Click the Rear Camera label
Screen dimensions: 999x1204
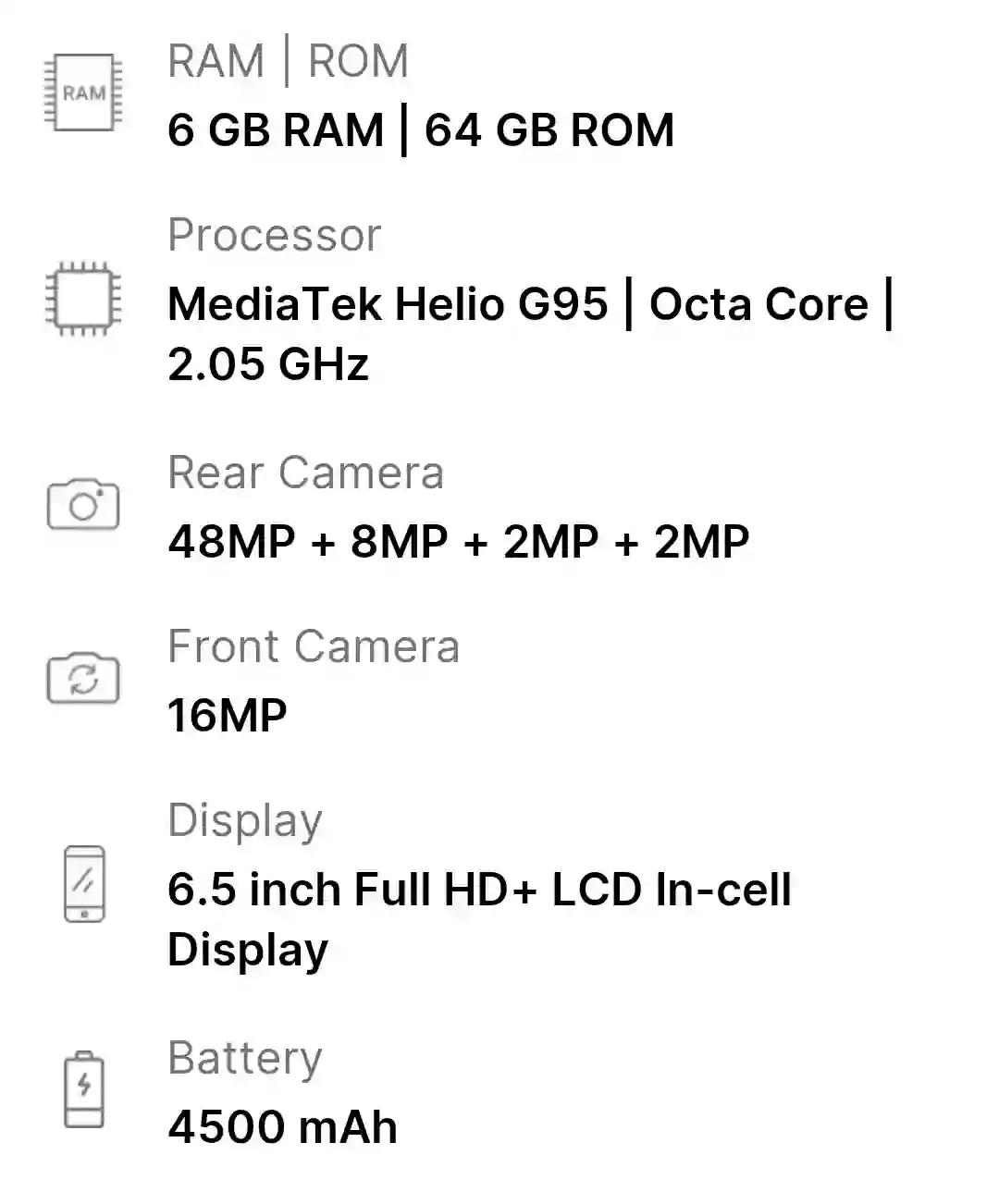[x=305, y=473]
